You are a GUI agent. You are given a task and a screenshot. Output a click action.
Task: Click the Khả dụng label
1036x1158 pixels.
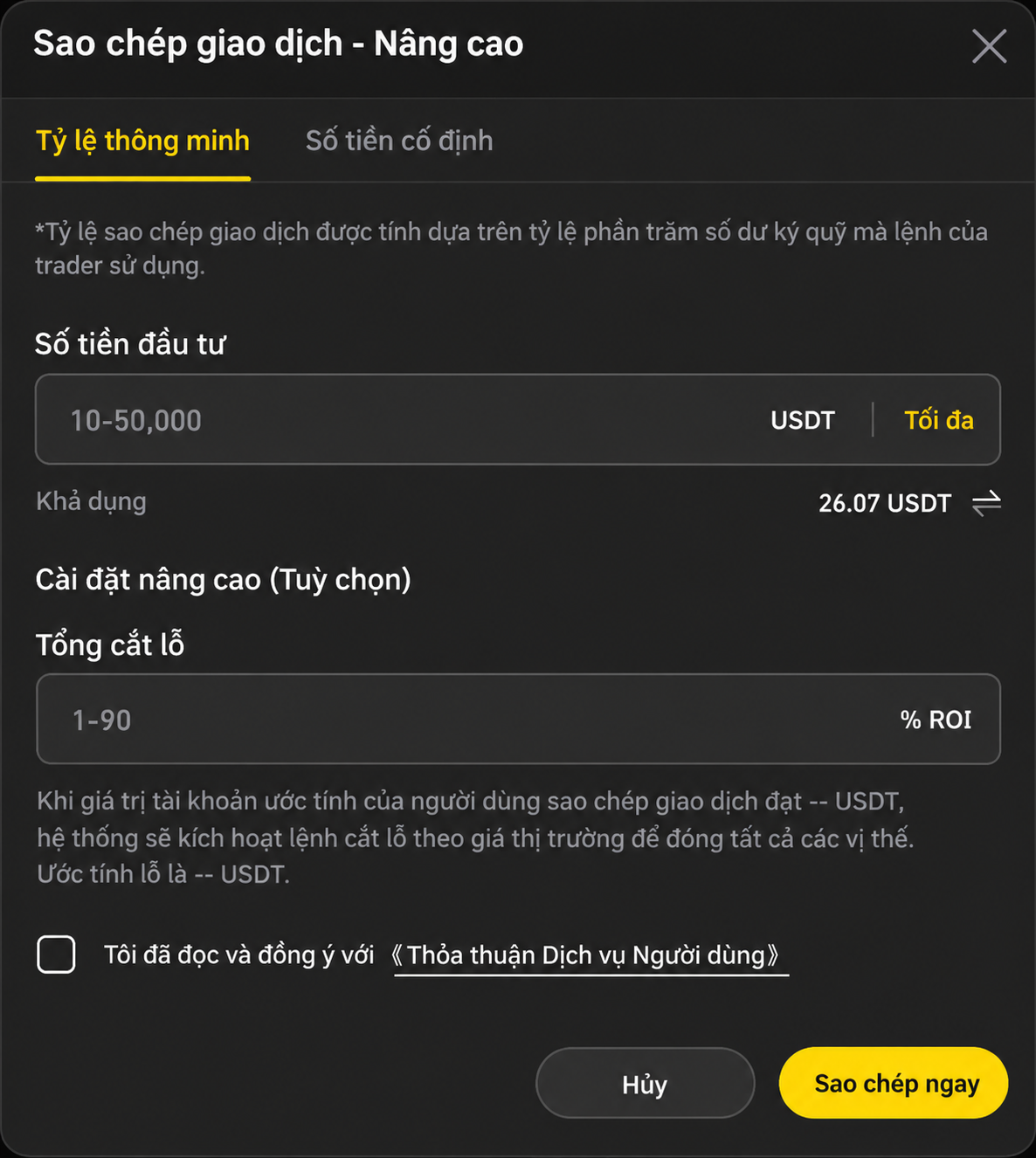click(91, 501)
